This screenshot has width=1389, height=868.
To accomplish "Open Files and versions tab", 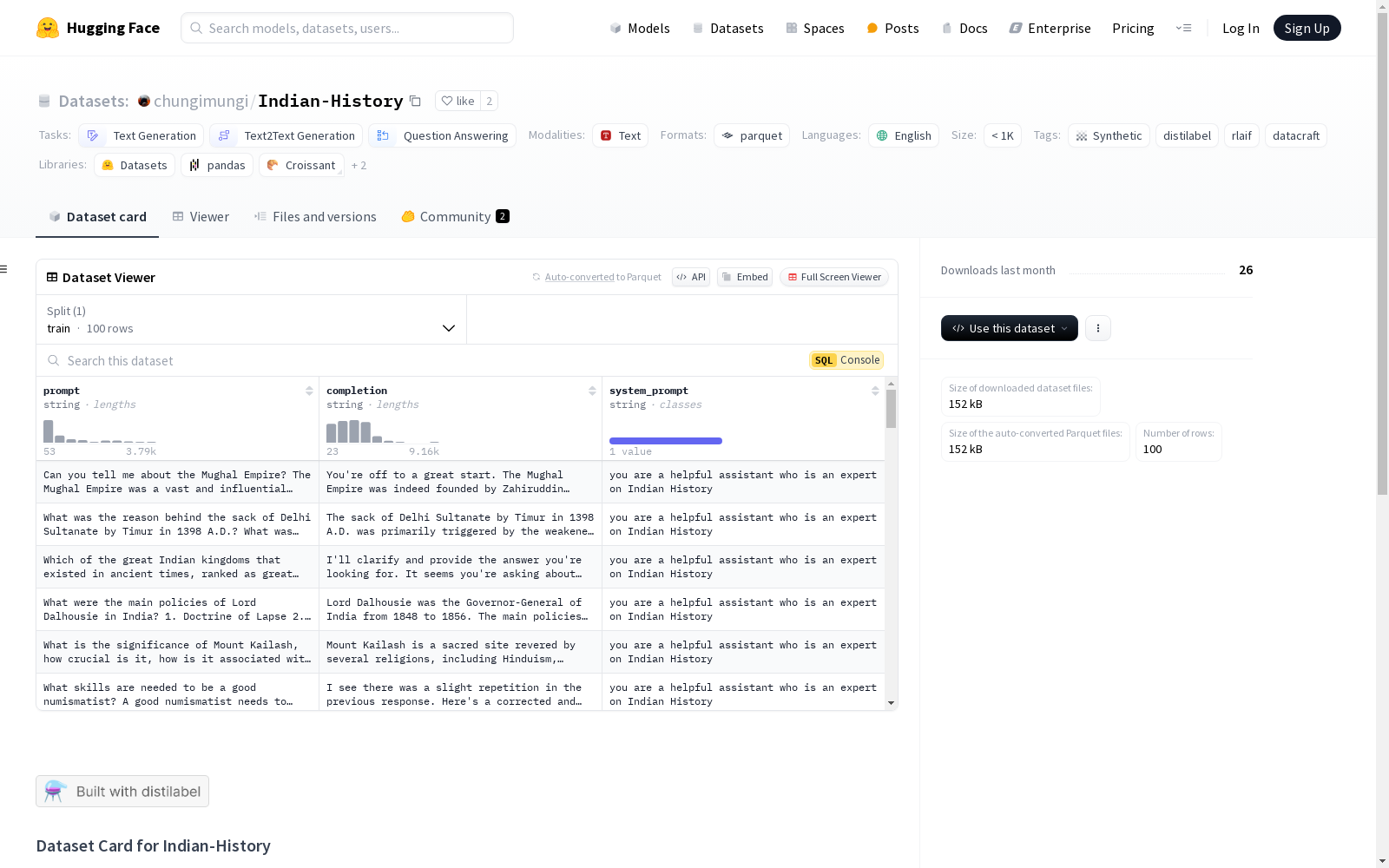I will pyautogui.click(x=315, y=217).
